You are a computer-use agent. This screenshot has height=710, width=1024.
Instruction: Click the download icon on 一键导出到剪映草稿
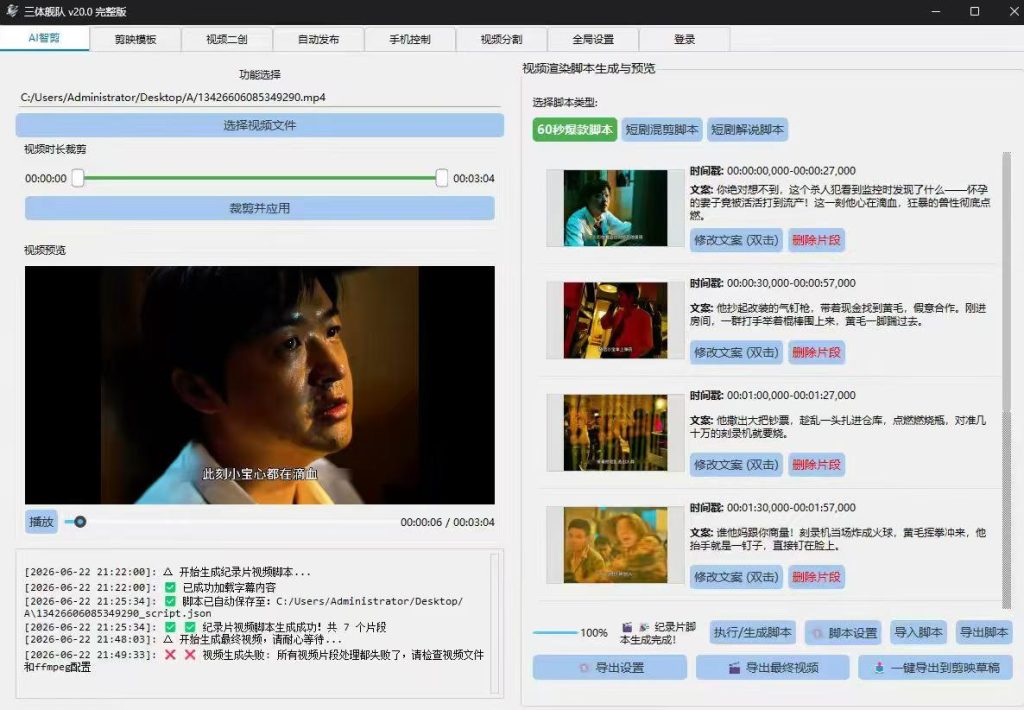click(879, 668)
